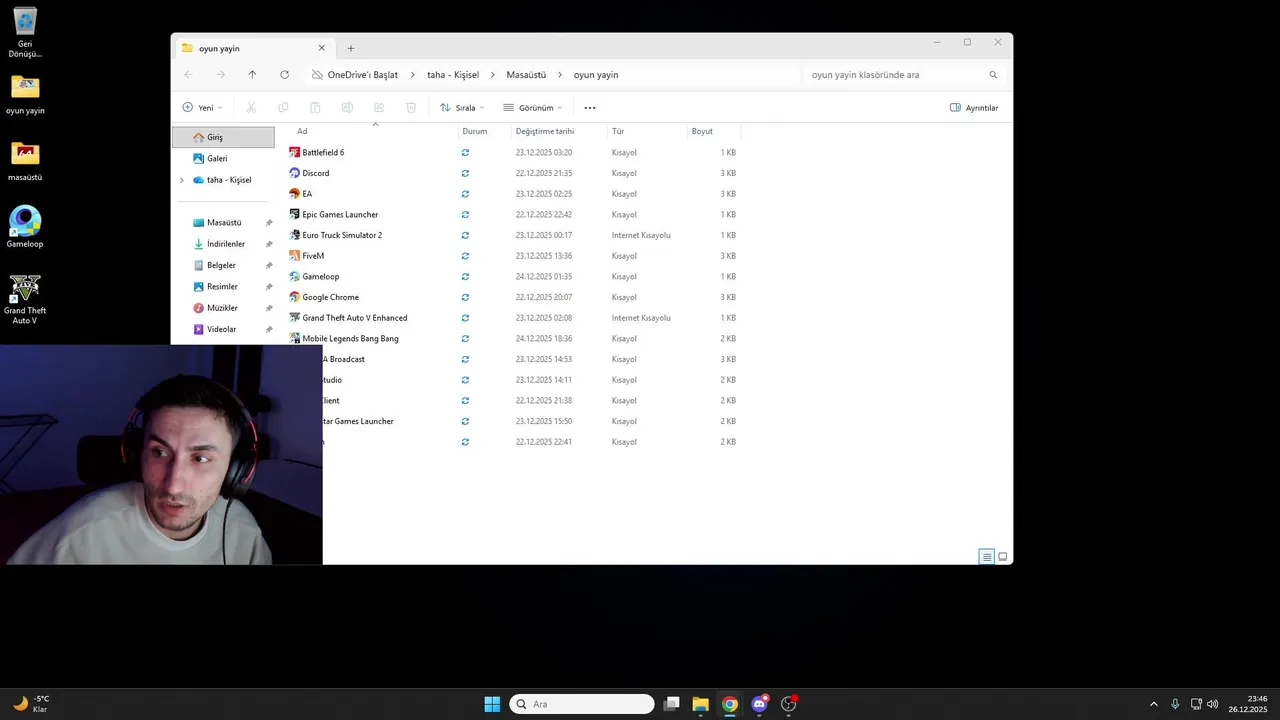Viewport: 1280px width, 720px height.
Task: Click the Refresh button in navigation bar
Action: [x=284, y=75]
